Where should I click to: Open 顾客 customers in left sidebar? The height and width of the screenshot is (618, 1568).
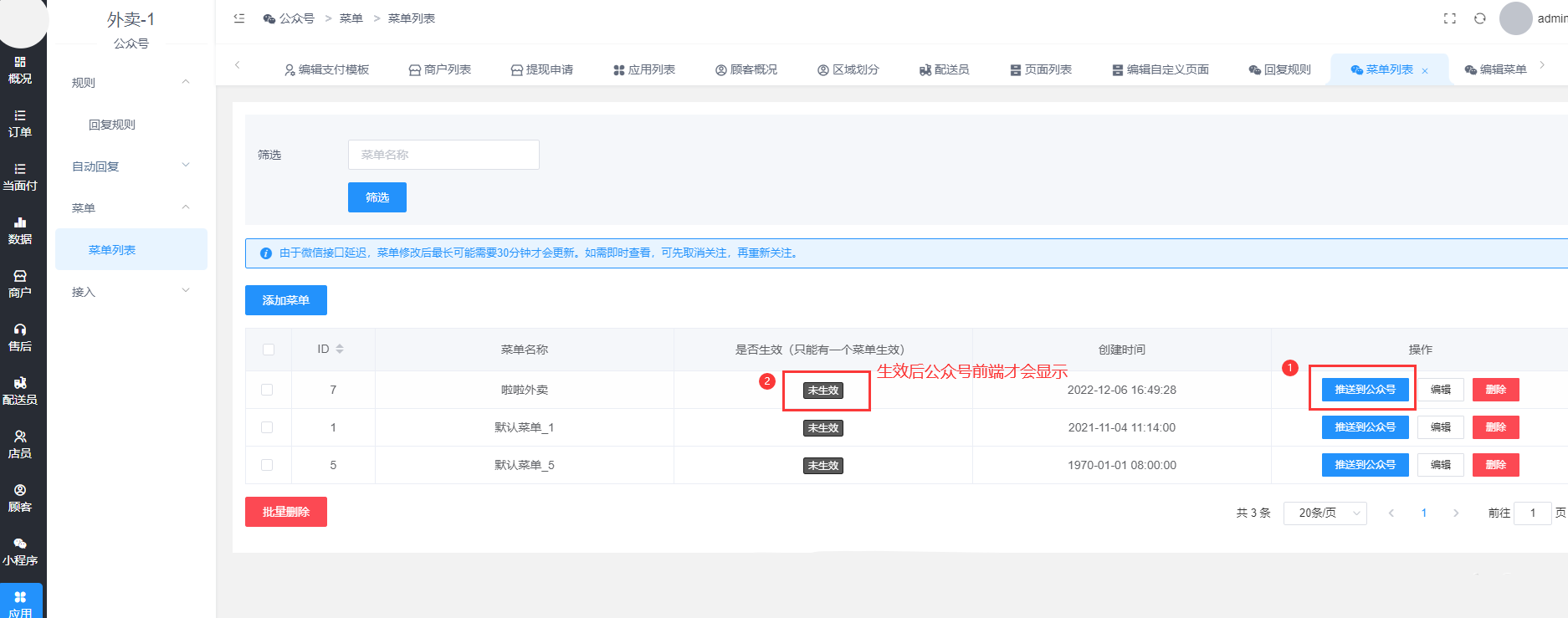point(20,498)
